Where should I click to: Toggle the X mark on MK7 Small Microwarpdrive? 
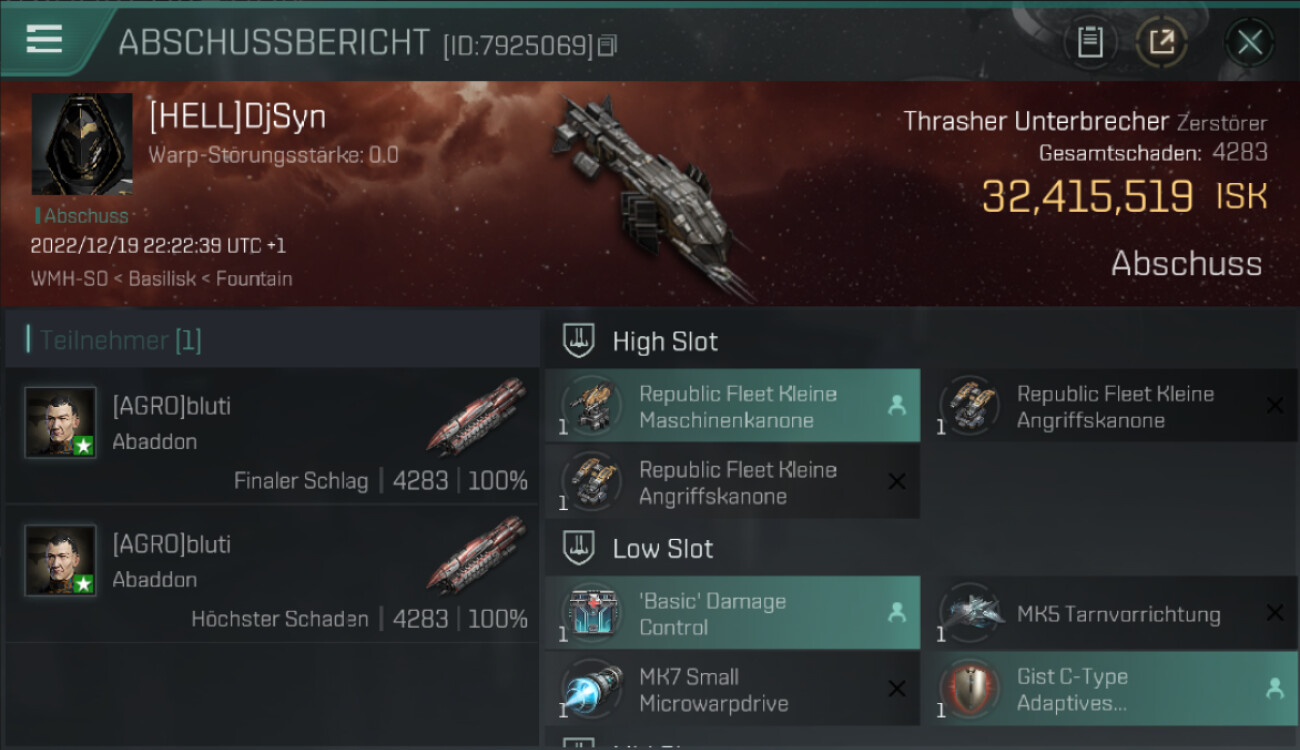(x=897, y=689)
